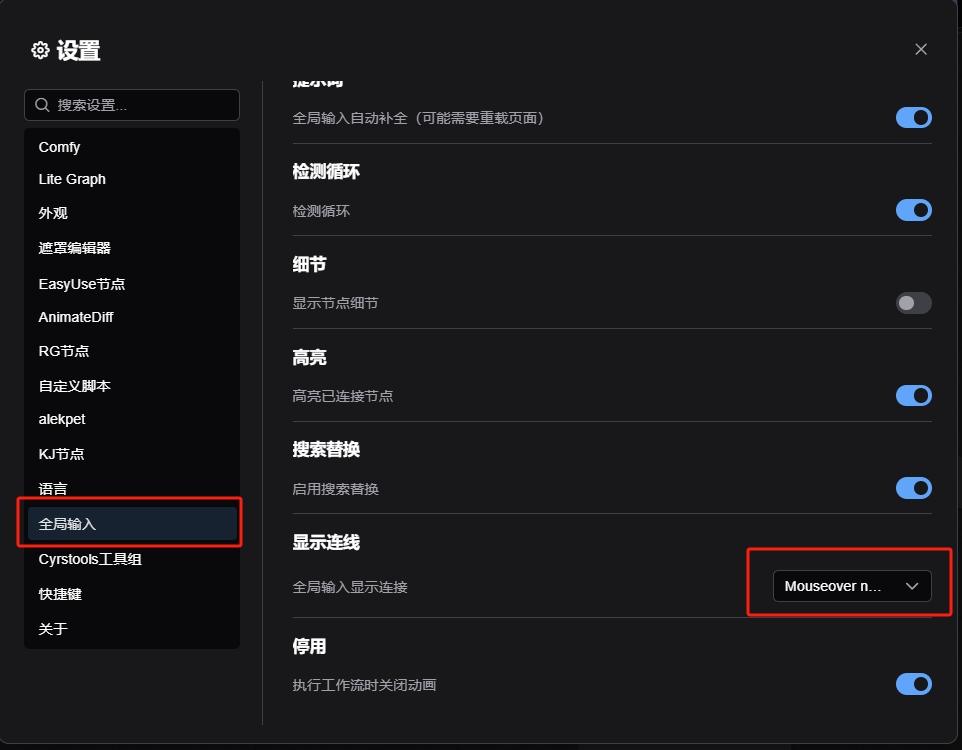Click the settings gear icon

click(38, 49)
